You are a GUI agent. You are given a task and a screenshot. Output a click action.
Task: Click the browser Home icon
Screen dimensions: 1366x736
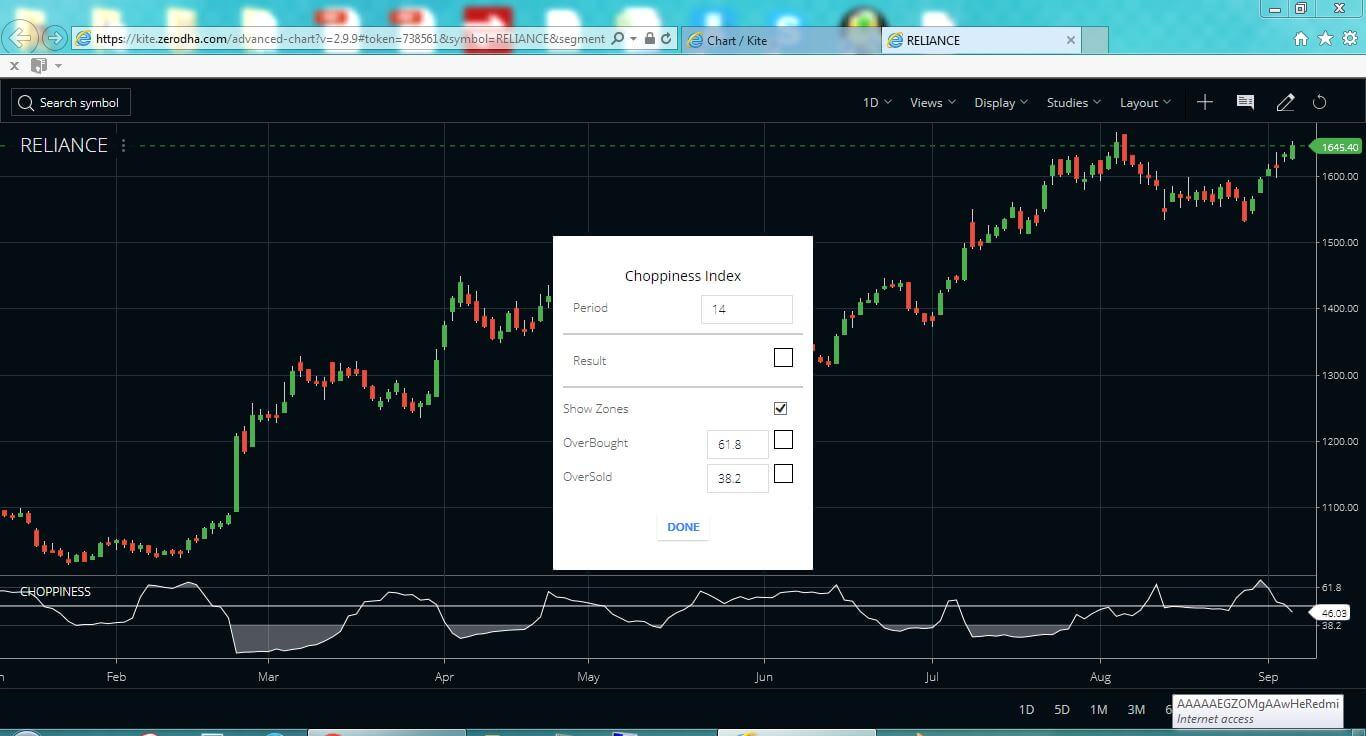(1301, 39)
